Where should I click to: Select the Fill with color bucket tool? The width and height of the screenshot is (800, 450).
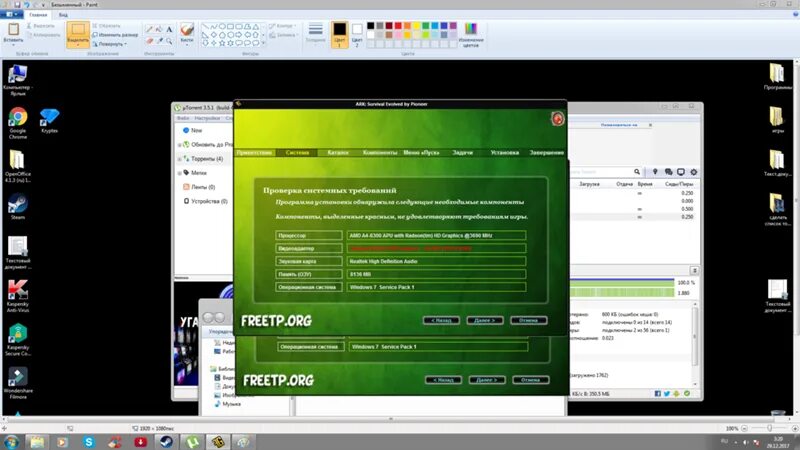coord(159,30)
